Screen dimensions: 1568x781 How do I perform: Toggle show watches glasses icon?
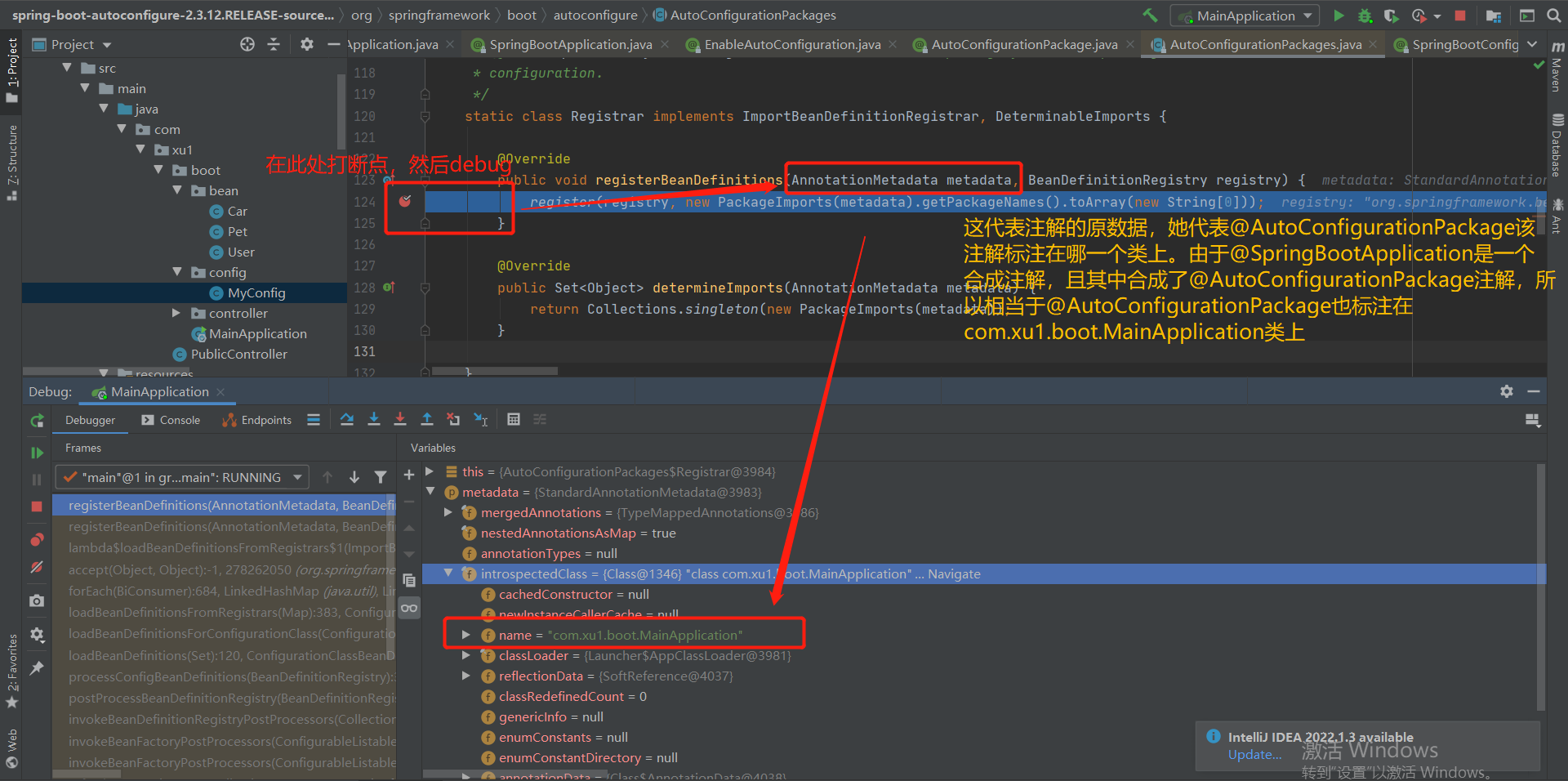tap(409, 608)
